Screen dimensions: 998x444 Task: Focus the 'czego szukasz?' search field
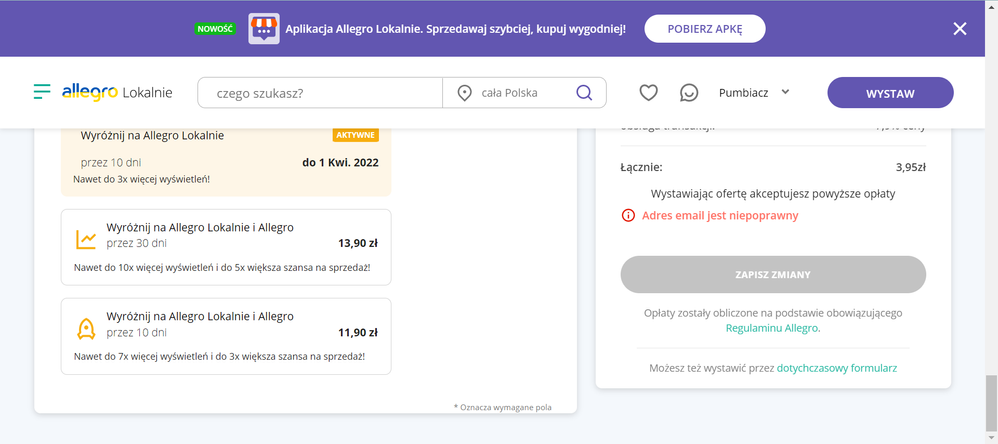320,93
